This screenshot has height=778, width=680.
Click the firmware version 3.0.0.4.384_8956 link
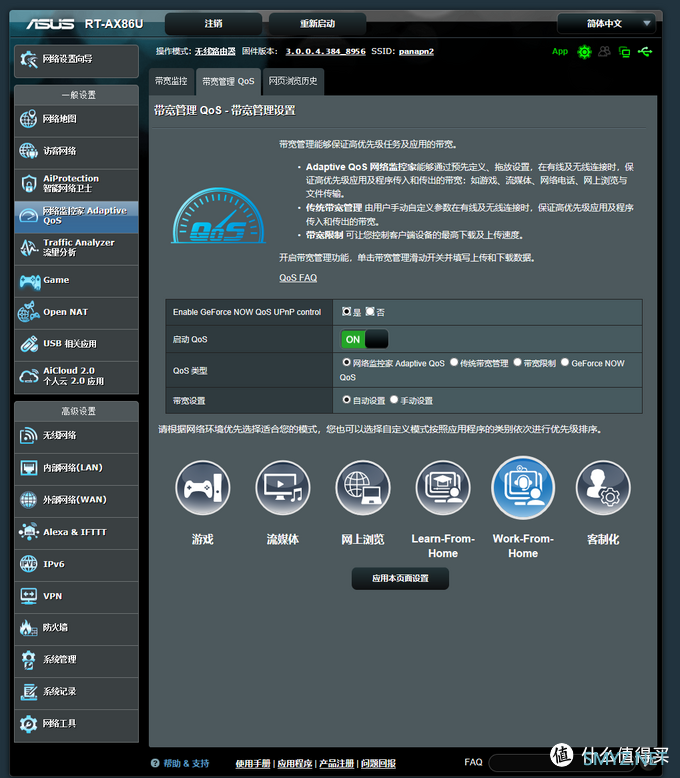point(325,51)
